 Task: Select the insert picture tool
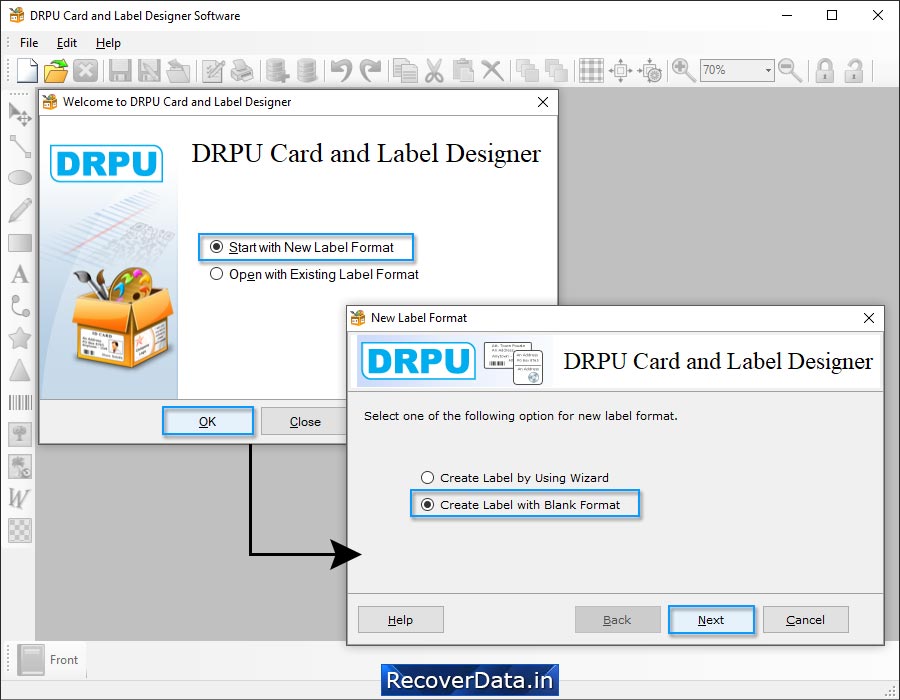(x=20, y=434)
